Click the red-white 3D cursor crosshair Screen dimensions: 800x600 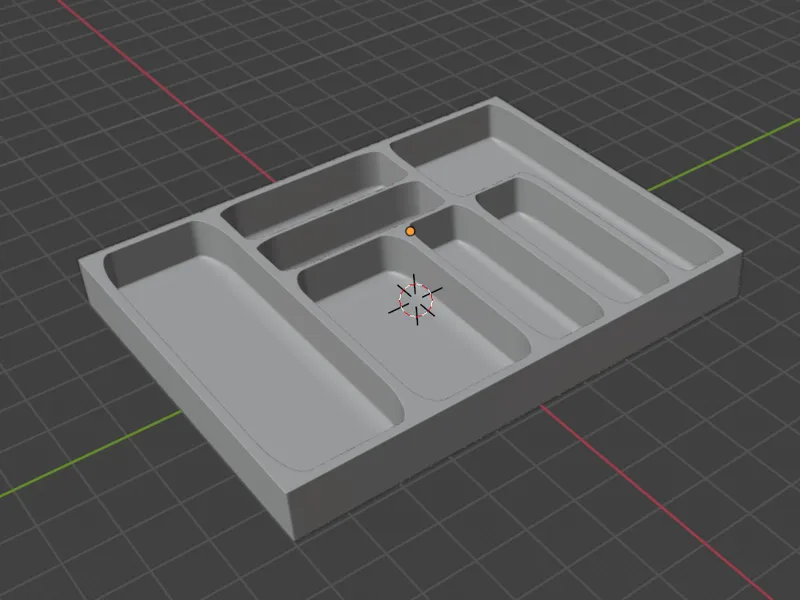coord(415,300)
